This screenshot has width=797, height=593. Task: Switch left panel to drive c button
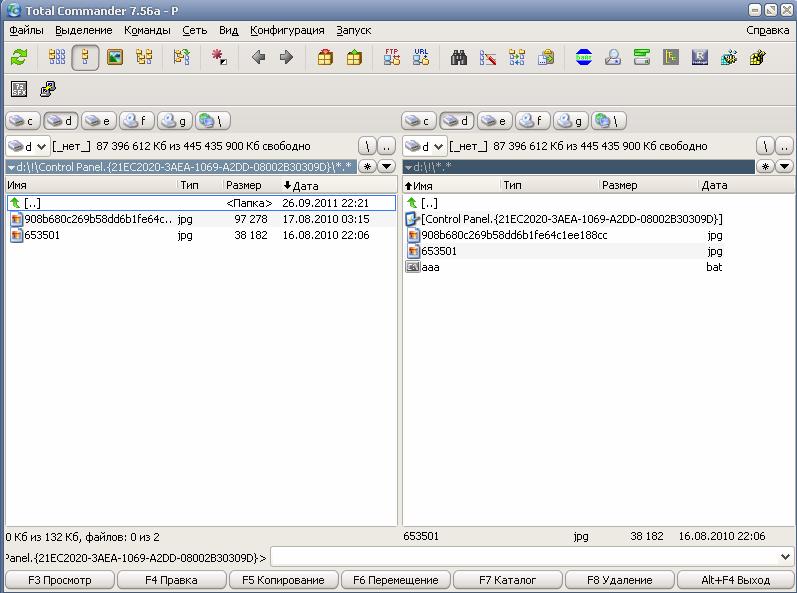pos(23,121)
